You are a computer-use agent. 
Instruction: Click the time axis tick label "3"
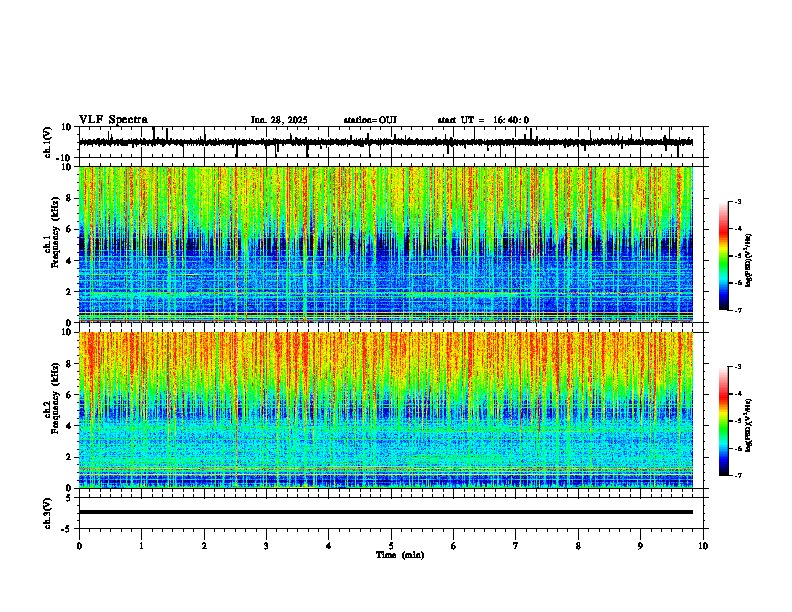click(x=266, y=546)
